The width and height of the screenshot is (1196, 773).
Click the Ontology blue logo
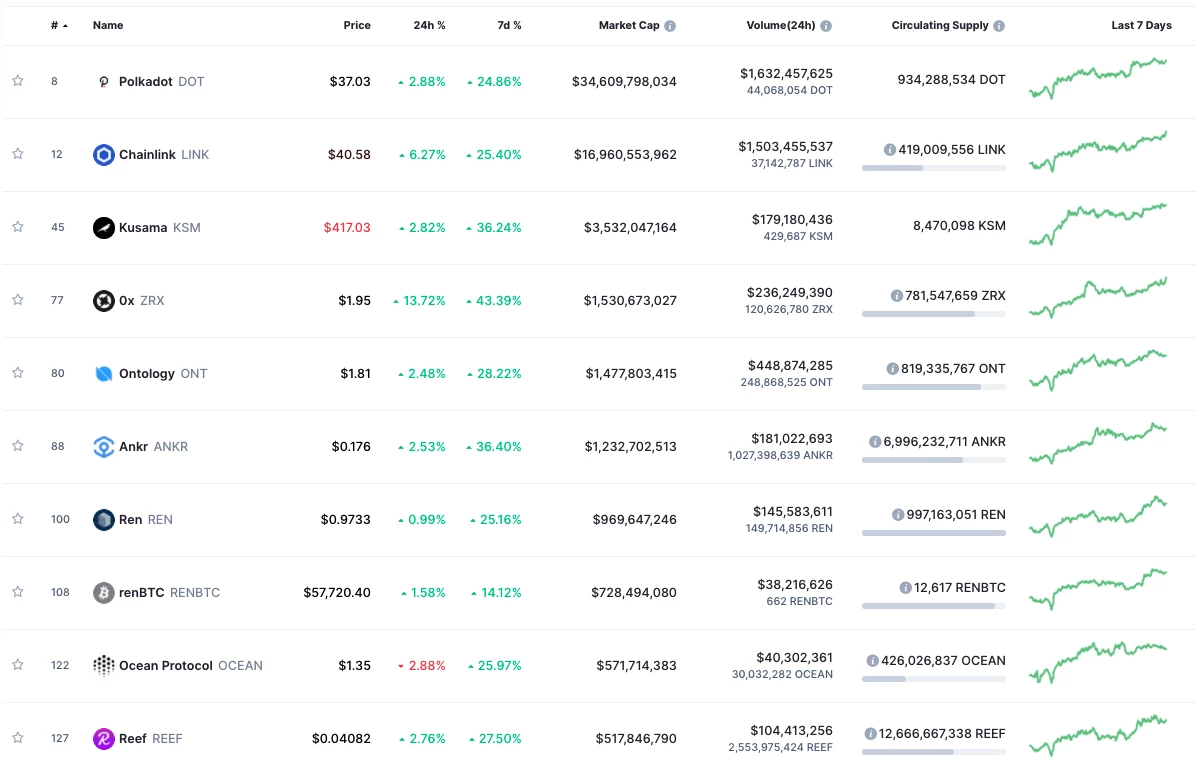click(x=104, y=374)
